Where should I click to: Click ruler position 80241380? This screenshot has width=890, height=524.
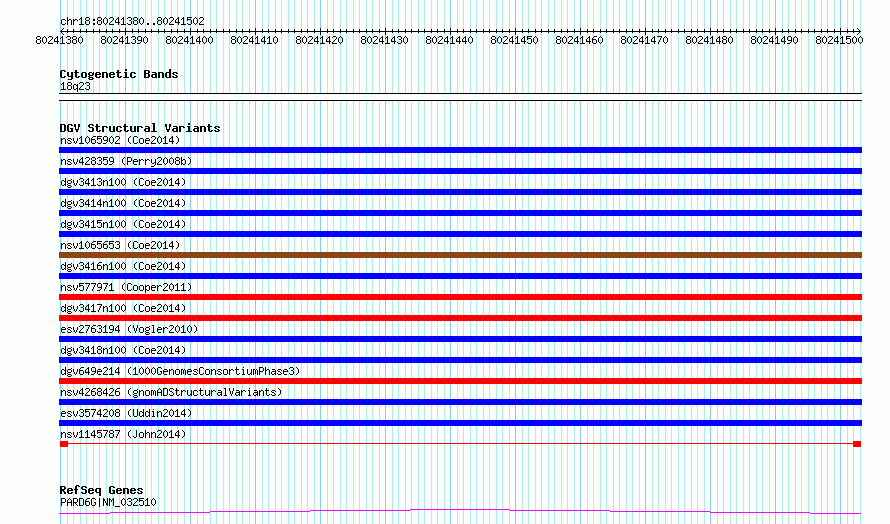tap(59, 40)
